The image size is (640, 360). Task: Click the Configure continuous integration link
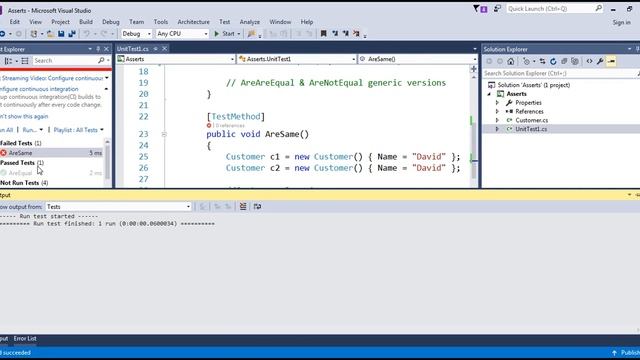pyautogui.click(x=39, y=89)
